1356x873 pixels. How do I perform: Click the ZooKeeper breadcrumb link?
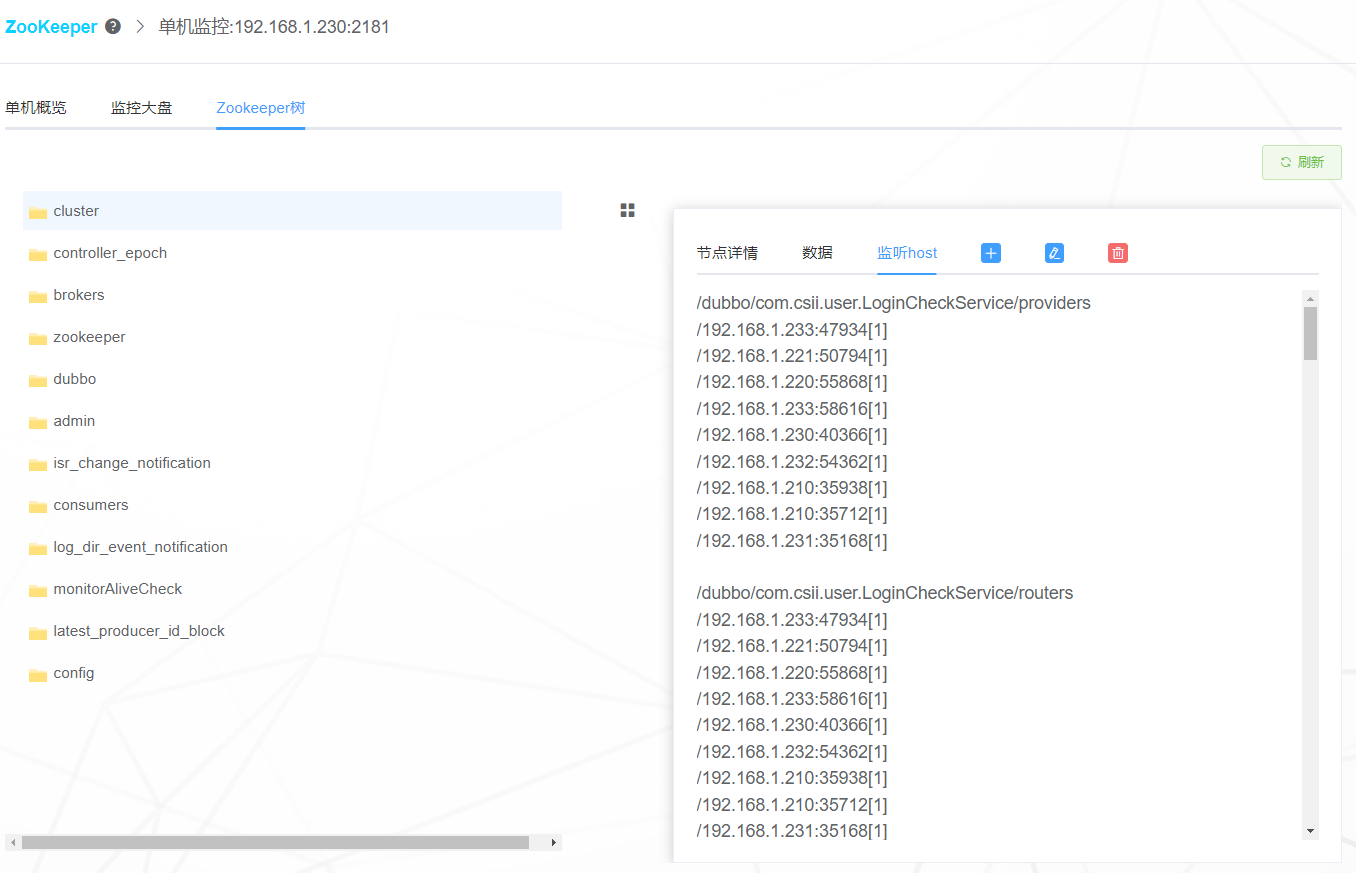click(51, 27)
